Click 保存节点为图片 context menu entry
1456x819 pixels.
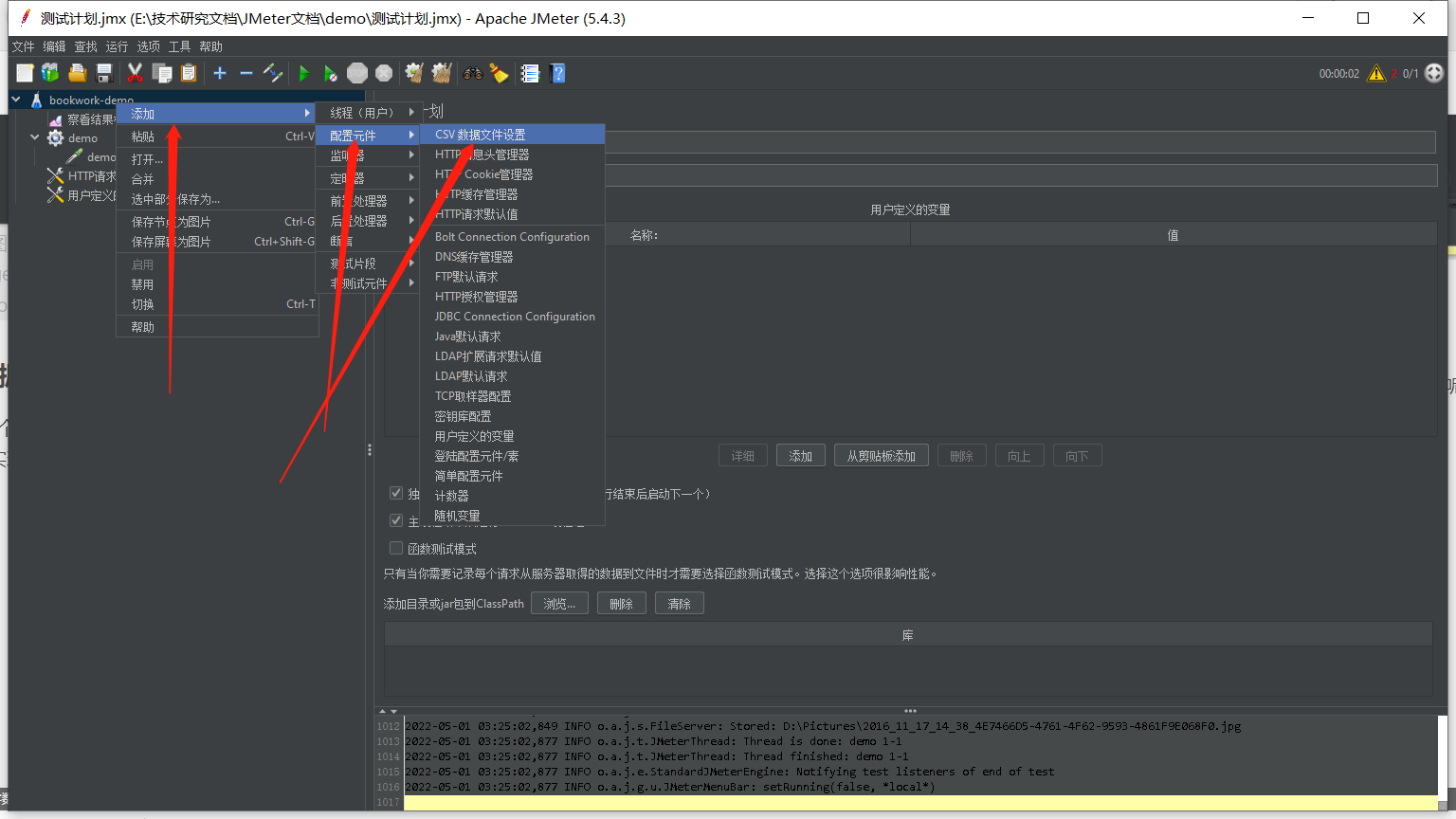(x=218, y=222)
